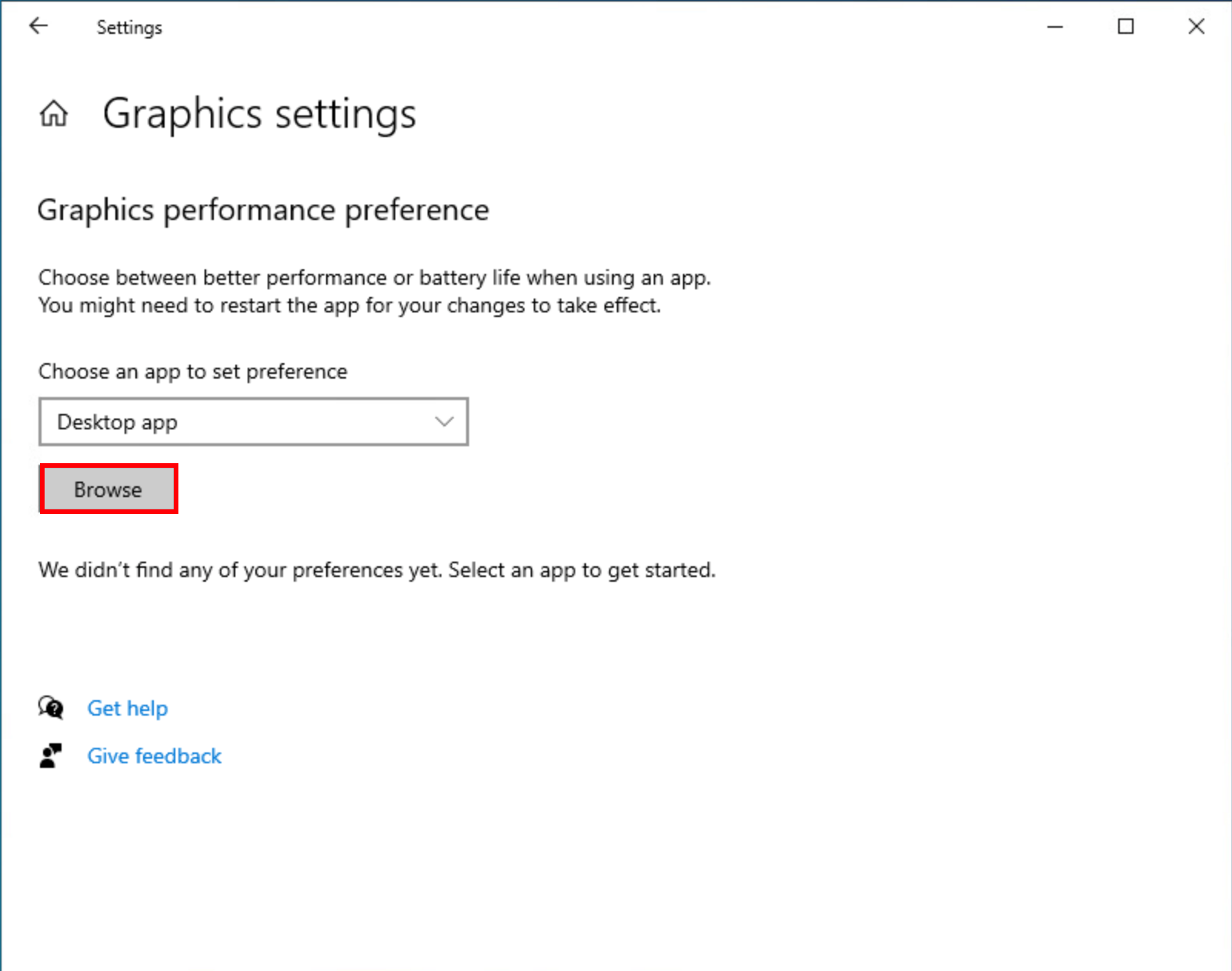Image resolution: width=1232 pixels, height=971 pixels.
Task: Maximize the Settings window
Action: click(1126, 27)
